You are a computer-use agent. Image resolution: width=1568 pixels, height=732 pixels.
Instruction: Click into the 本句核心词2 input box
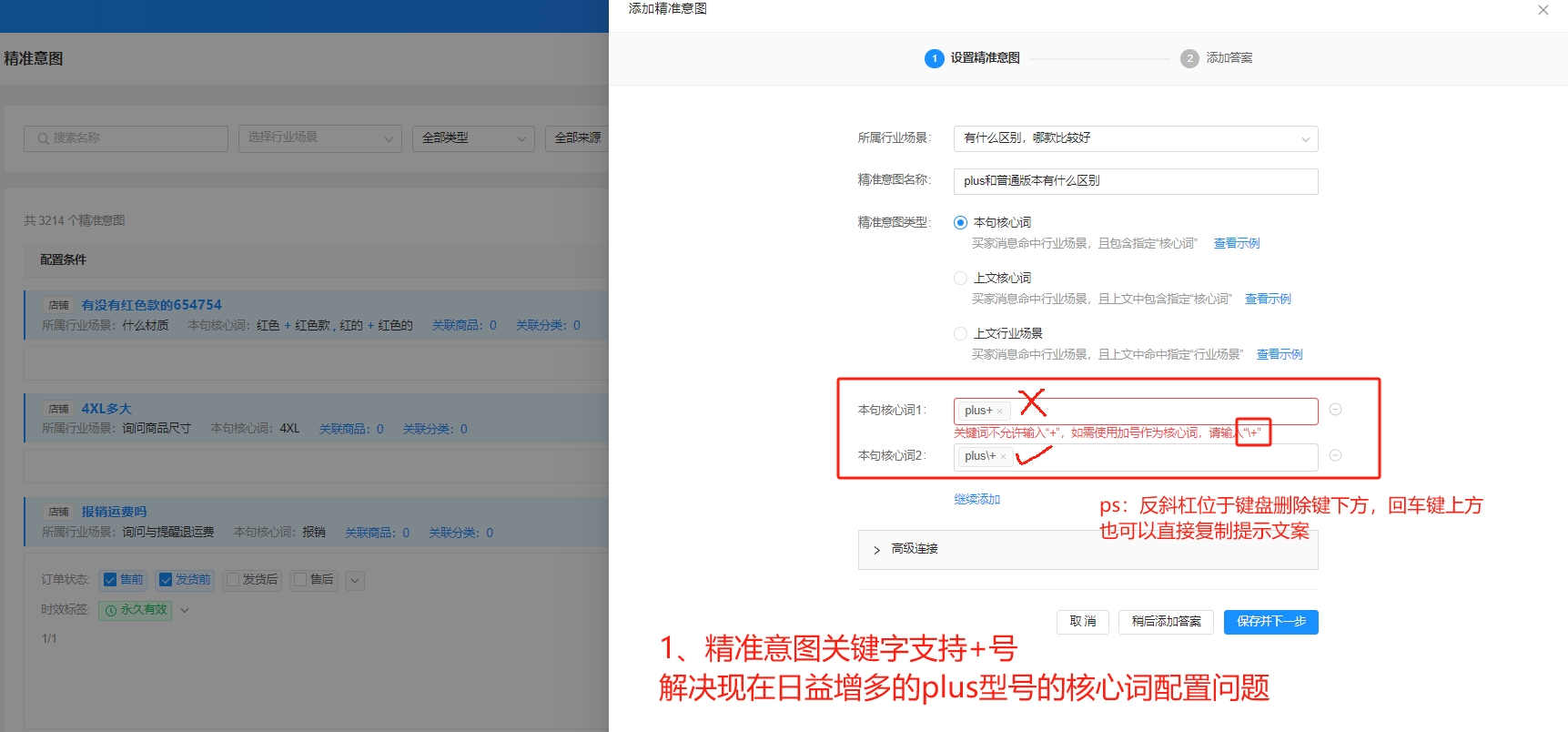click(1136, 456)
